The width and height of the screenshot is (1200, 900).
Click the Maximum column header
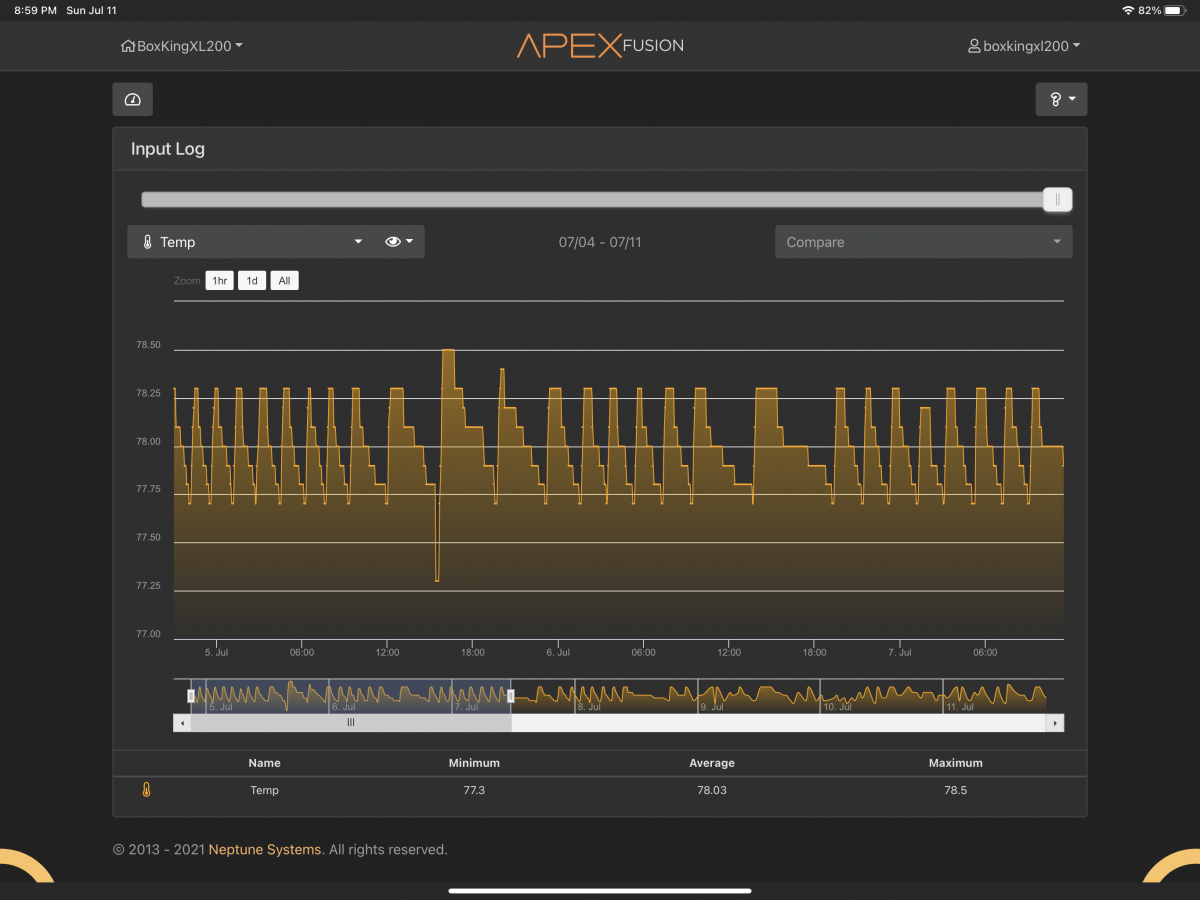point(956,763)
